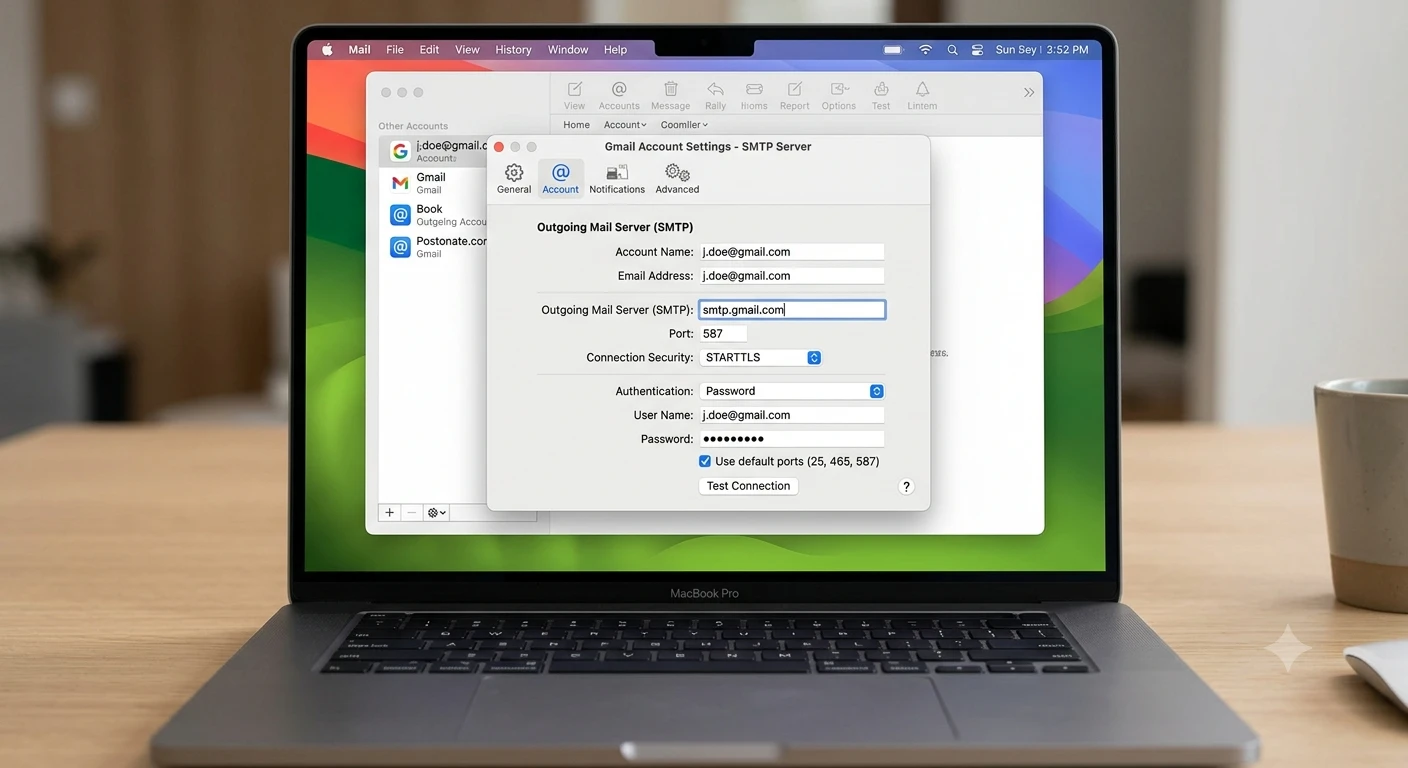The width and height of the screenshot is (1408, 768).
Task: Open the Help menu
Action: (x=615, y=50)
